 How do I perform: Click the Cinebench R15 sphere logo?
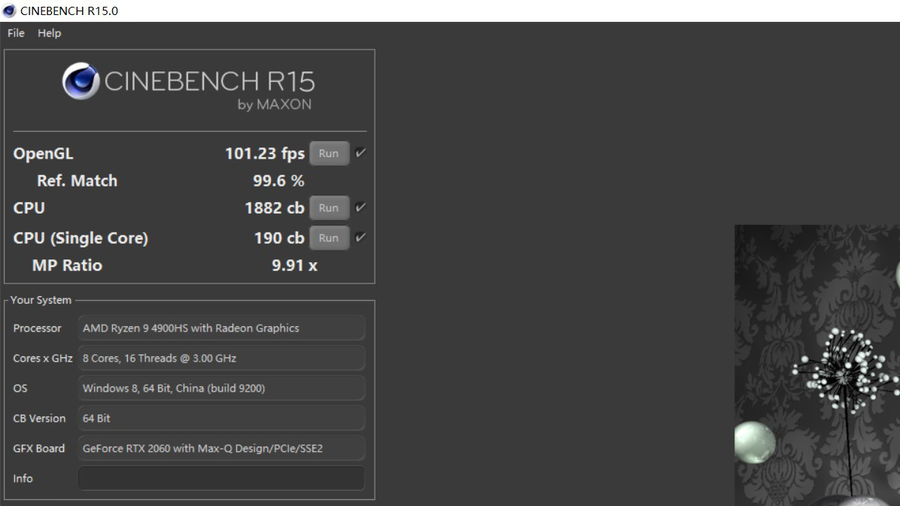81,81
